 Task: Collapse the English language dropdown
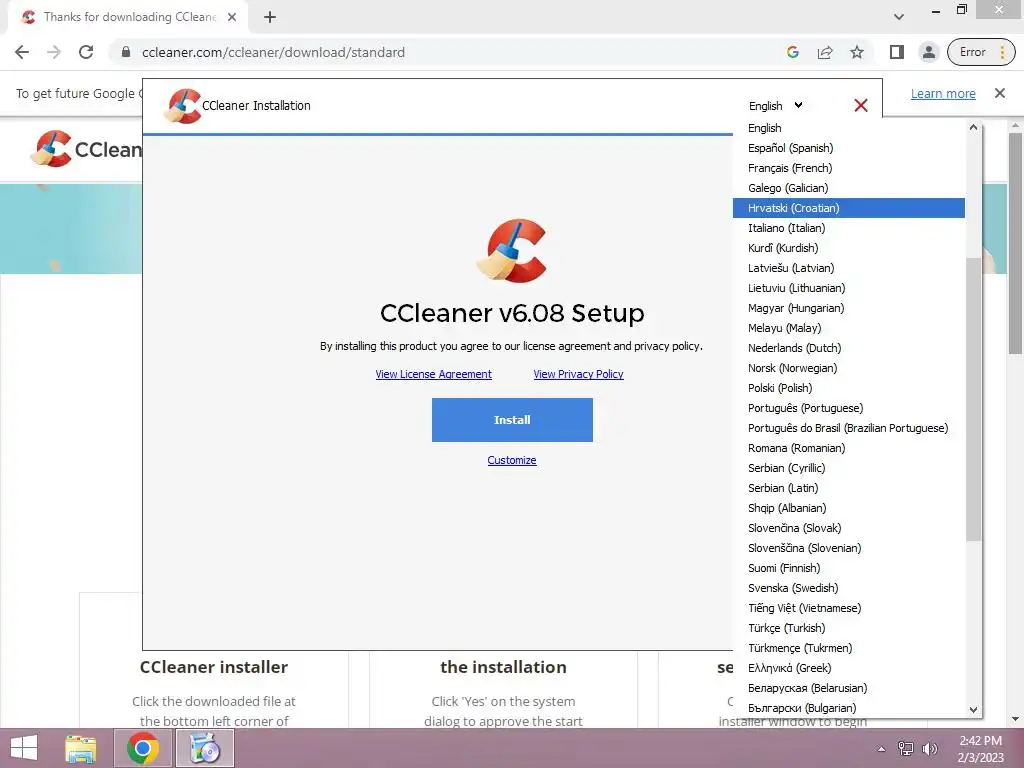click(775, 105)
